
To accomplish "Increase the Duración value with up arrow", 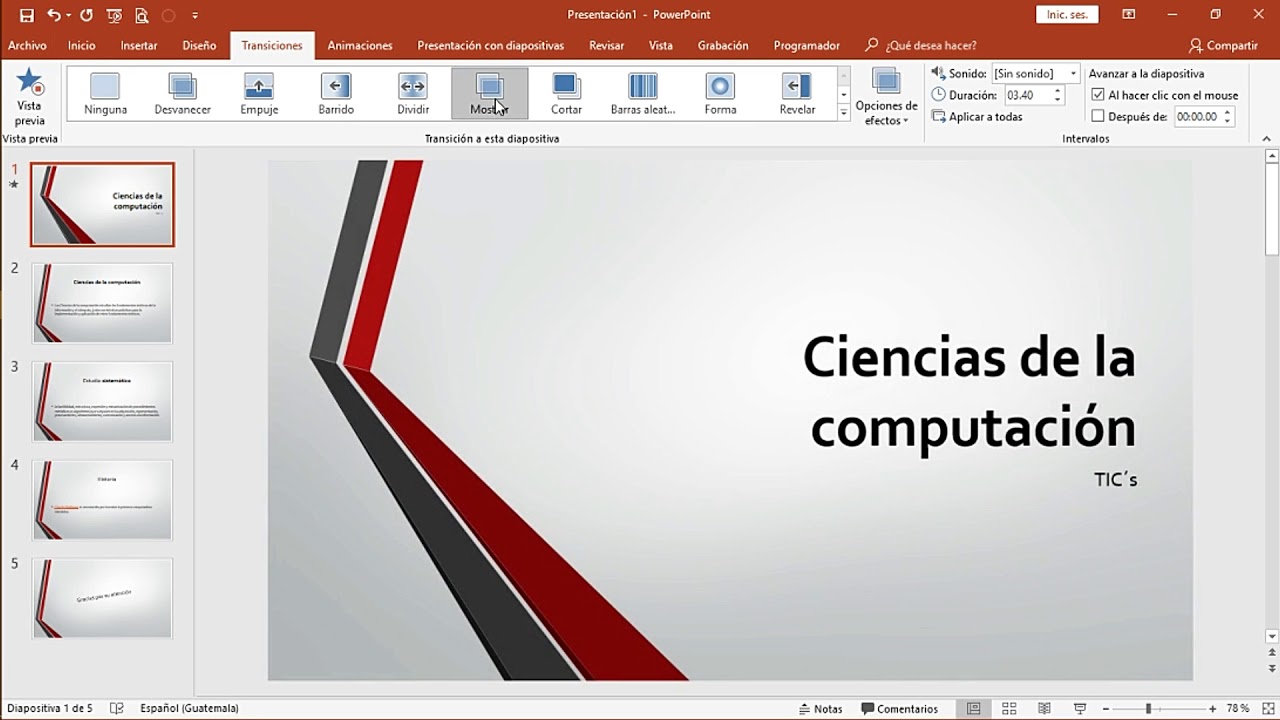I will tap(1058, 91).
